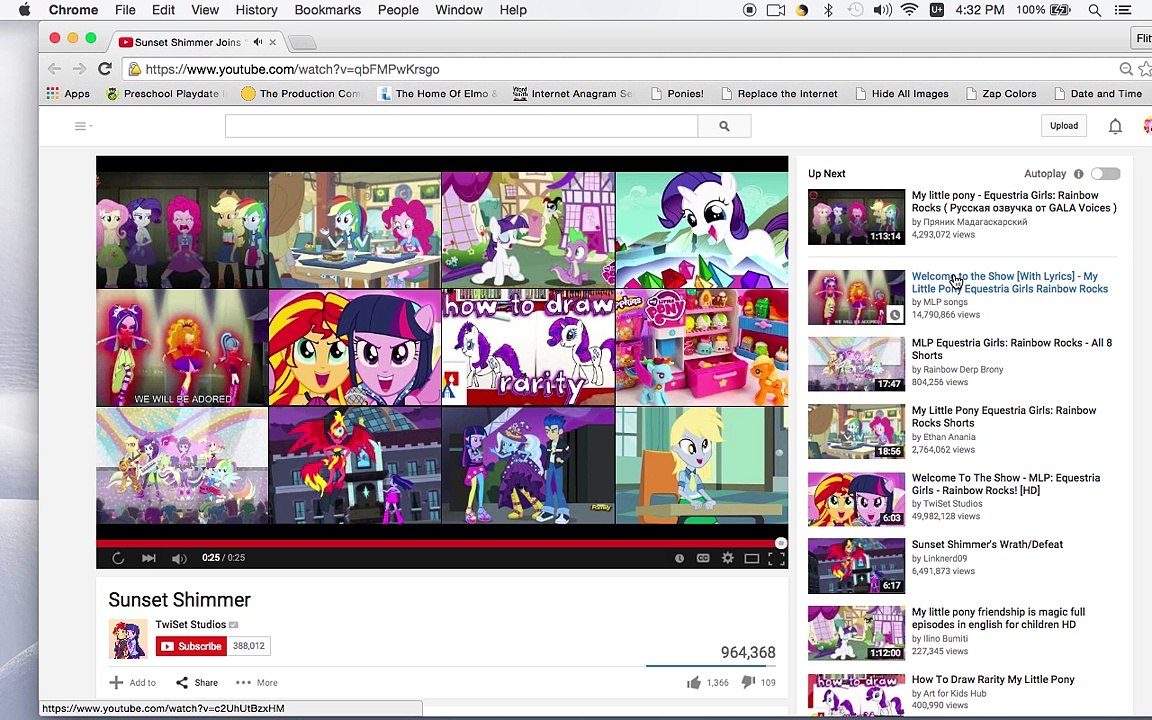1152x720 pixels.
Task: Show Autoplay info icon
Action: click(1079, 174)
